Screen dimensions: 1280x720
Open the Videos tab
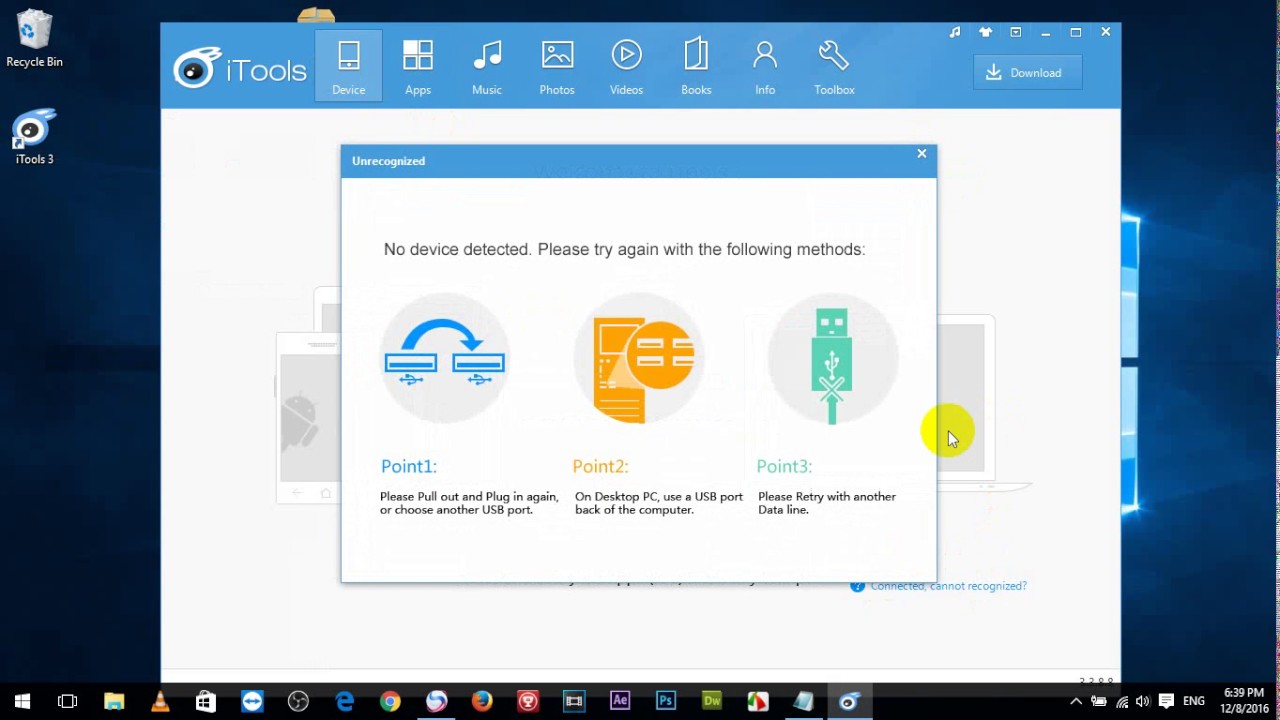627,66
